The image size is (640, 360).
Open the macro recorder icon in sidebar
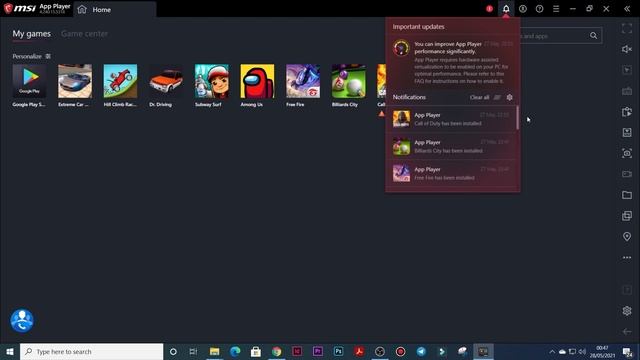click(x=627, y=111)
